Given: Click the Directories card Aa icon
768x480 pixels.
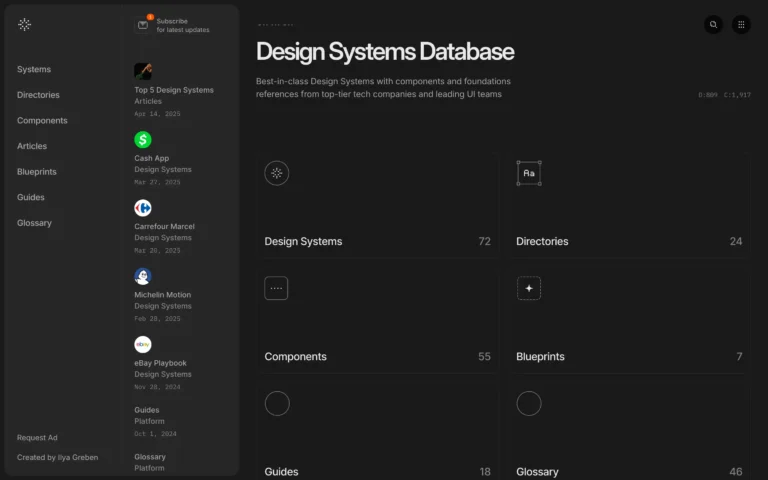Looking at the screenshot, I should pyautogui.click(x=529, y=173).
